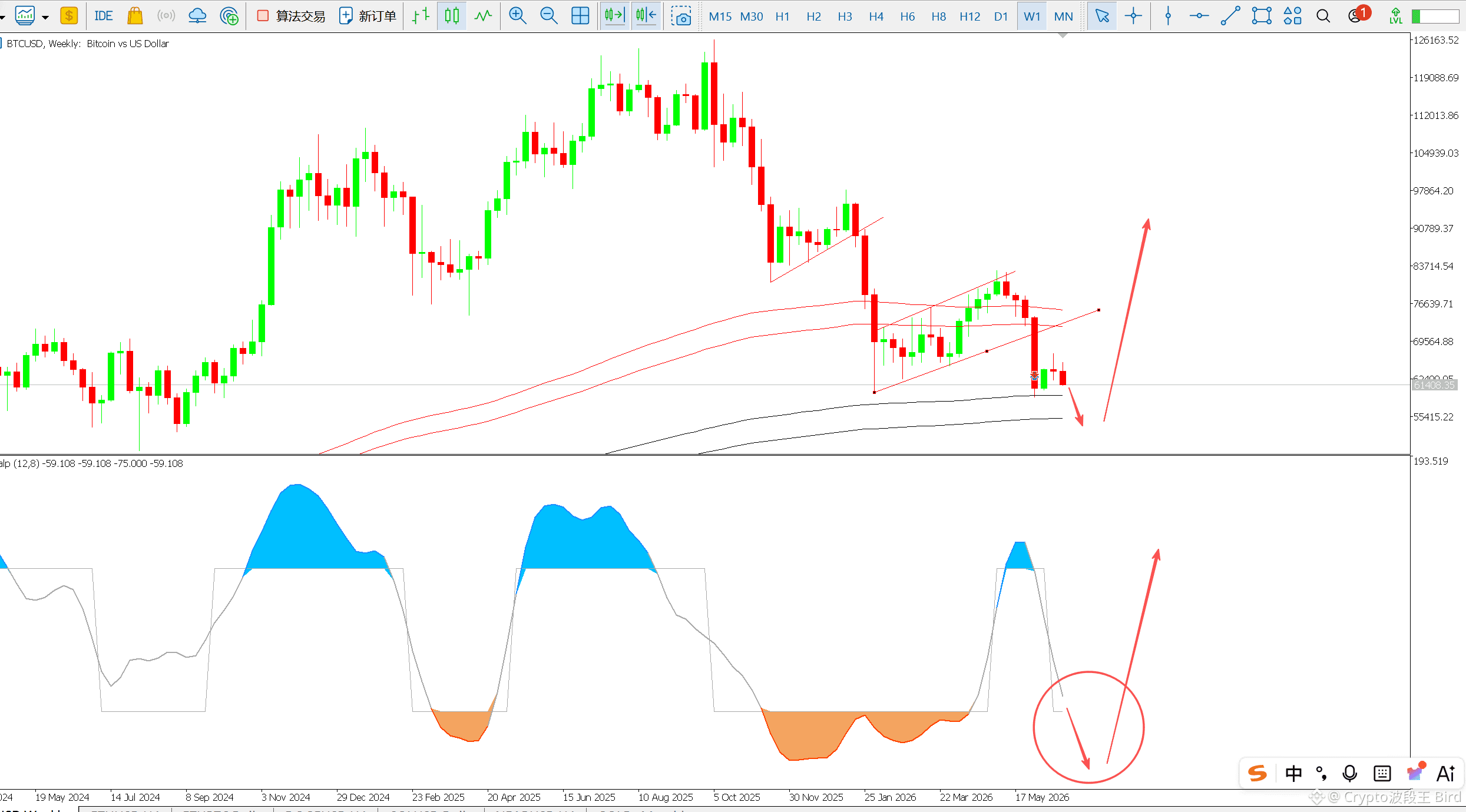Open the search magnifier in toolbar
Viewport: 1466px width, 812px height.
coord(1323,16)
